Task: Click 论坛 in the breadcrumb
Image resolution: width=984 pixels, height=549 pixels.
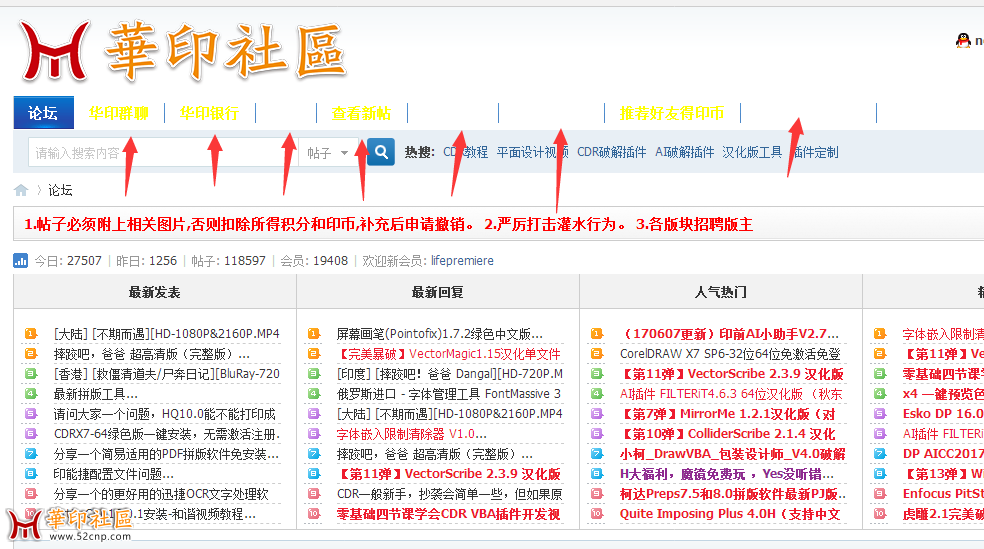Action: pos(60,190)
